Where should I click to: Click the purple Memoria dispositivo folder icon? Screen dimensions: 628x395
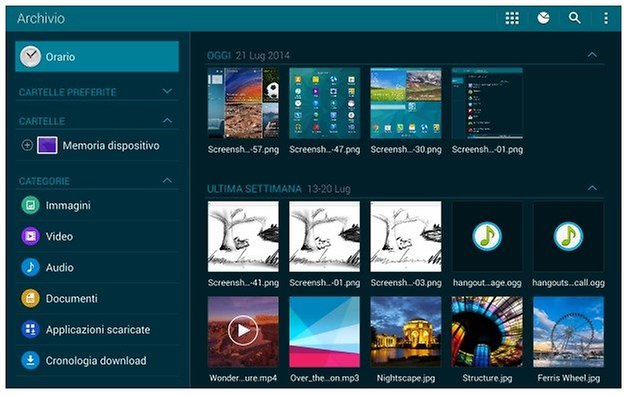point(47,145)
